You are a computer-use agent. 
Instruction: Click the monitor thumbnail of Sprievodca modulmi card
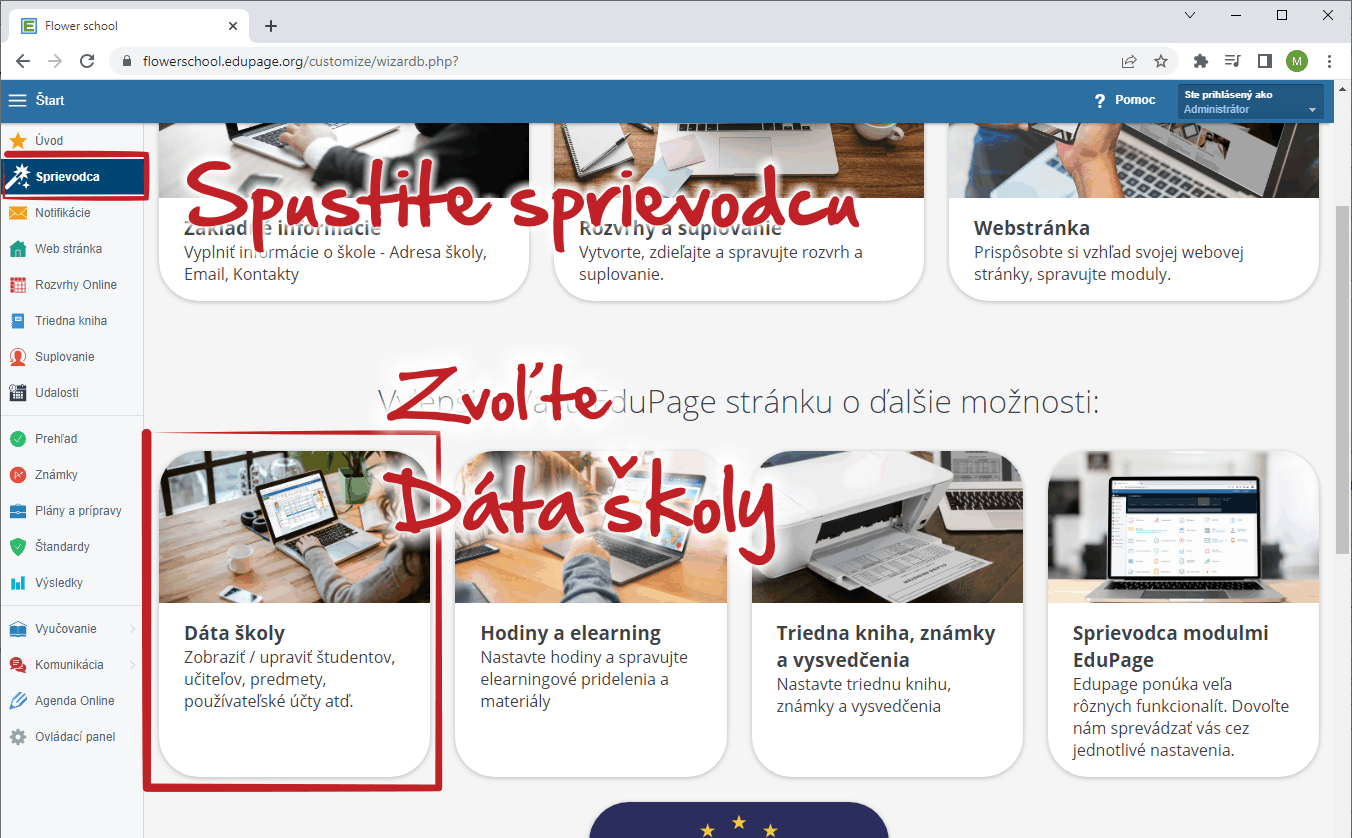tap(1183, 527)
